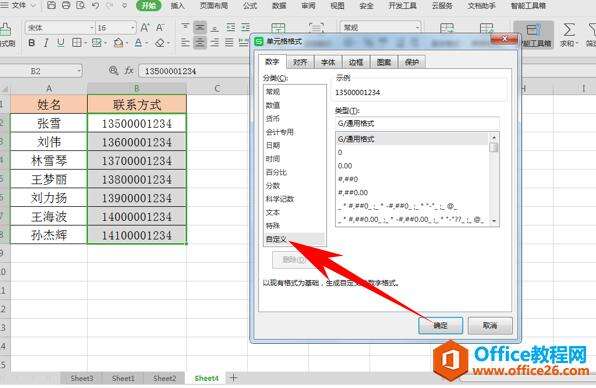
Task: Center text horizontally in toolbar
Action: (200, 42)
